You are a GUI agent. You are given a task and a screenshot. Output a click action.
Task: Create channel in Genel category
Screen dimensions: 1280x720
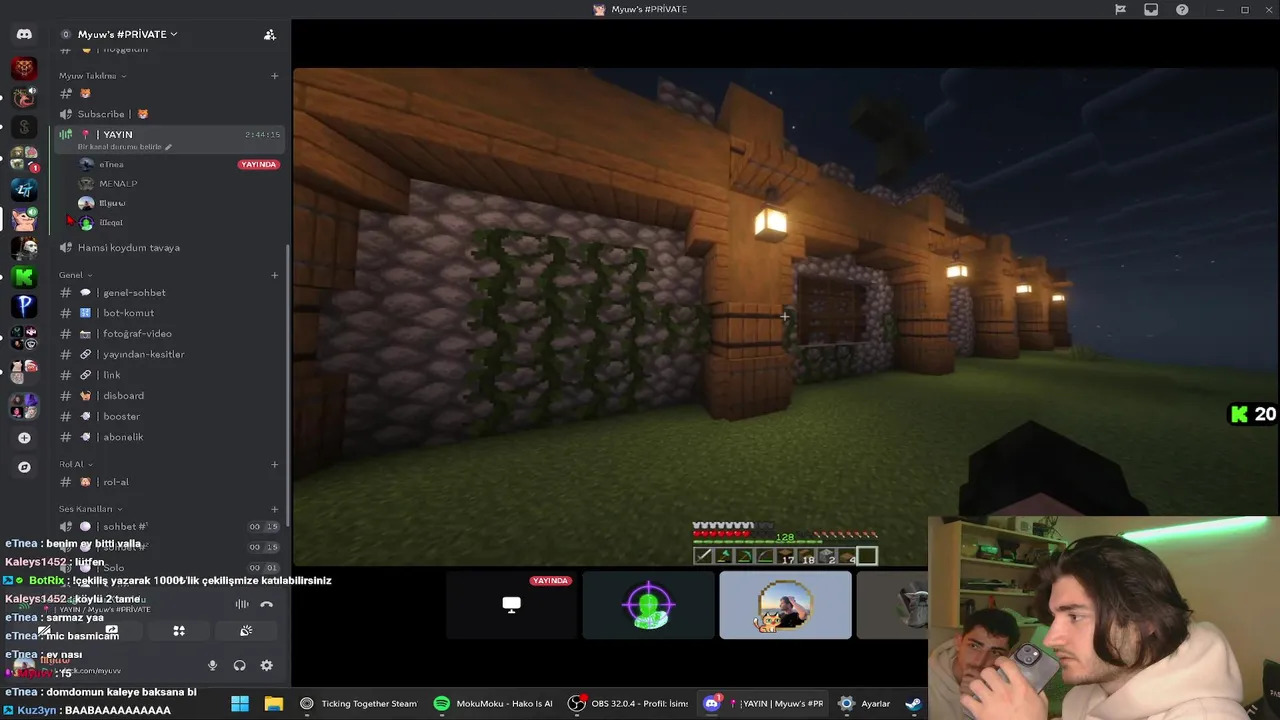tap(274, 275)
